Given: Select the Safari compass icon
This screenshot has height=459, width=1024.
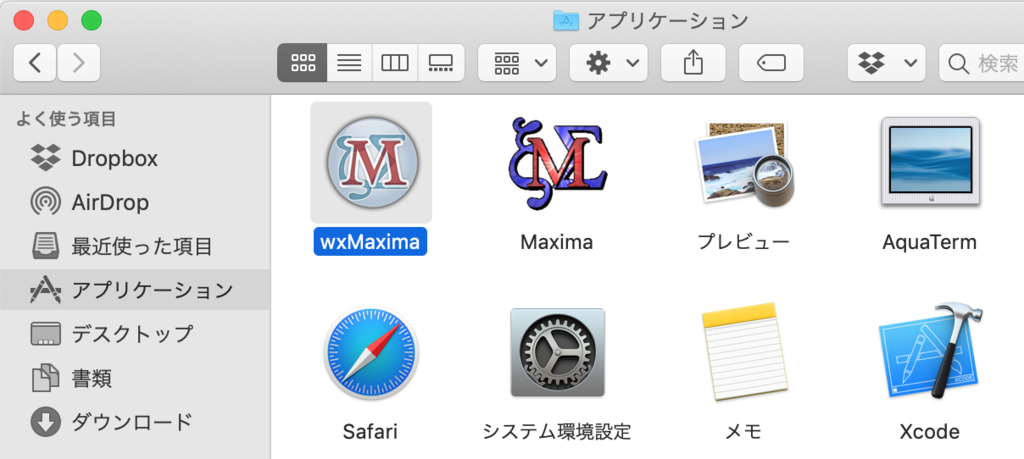Looking at the screenshot, I should tap(371, 353).
